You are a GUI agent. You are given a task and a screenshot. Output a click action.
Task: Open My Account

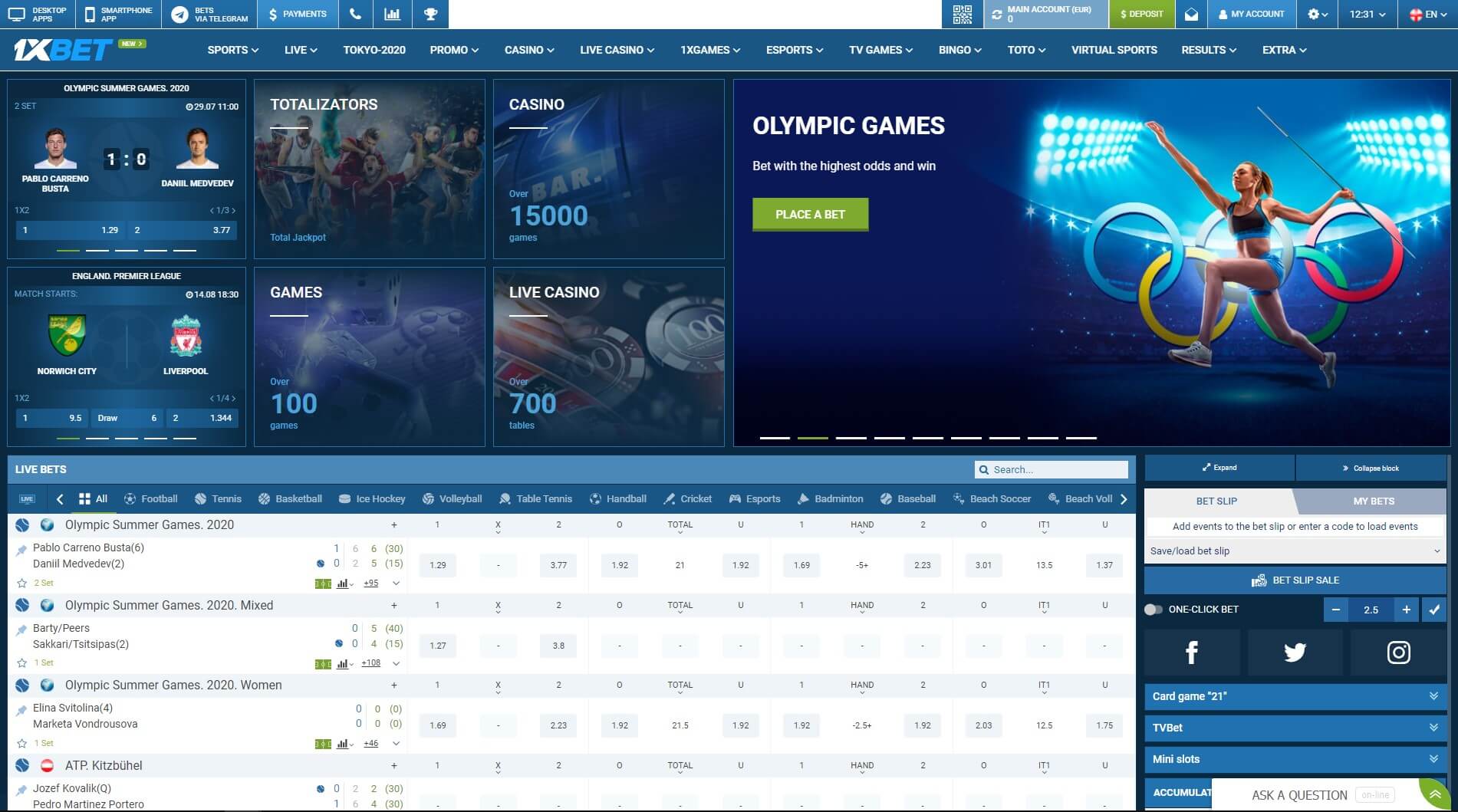[1251, 14]
